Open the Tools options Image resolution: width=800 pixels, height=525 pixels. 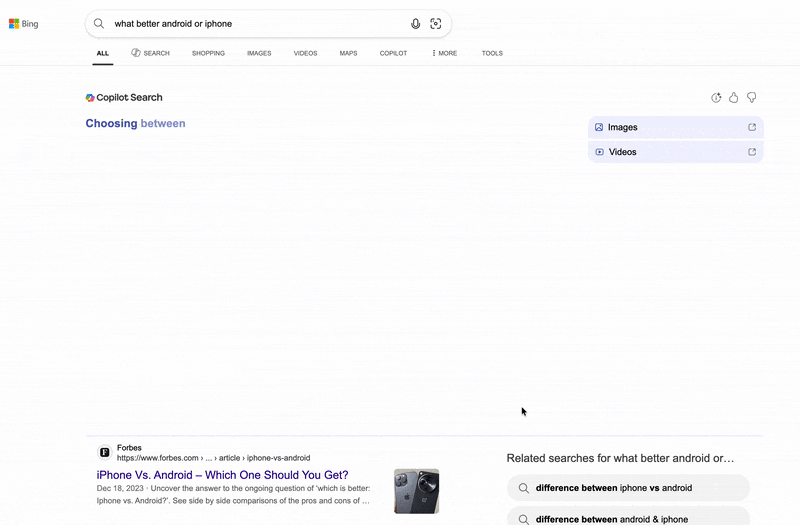492,53
